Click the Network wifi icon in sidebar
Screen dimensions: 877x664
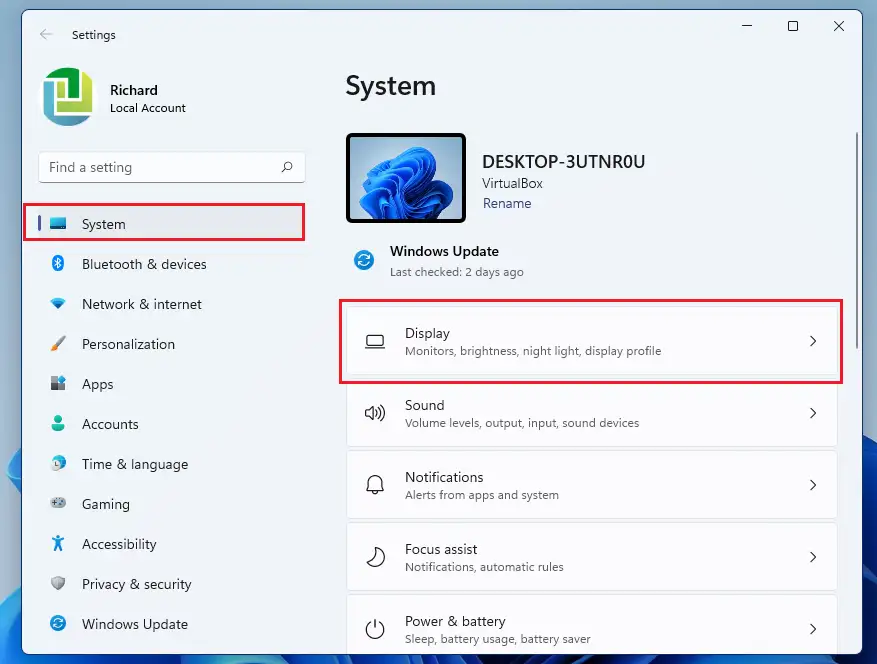(58, 304)
